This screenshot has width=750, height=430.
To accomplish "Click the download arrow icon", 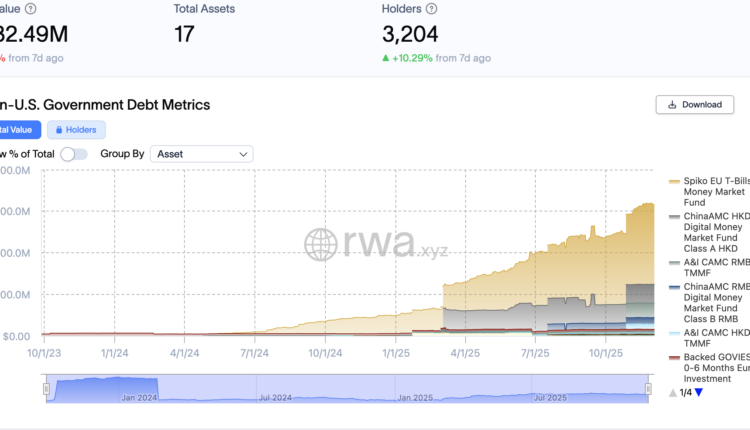I will click(x=671, y=104).
